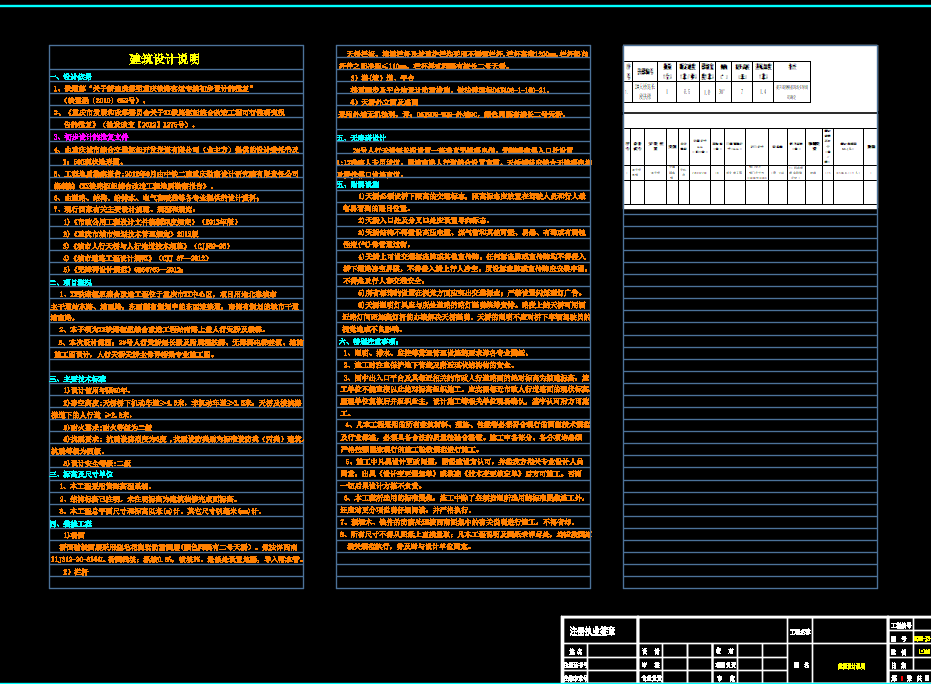931x684 pixels.
Task: Select the heading 二、项目概况
Action: (x=71, y=283)
